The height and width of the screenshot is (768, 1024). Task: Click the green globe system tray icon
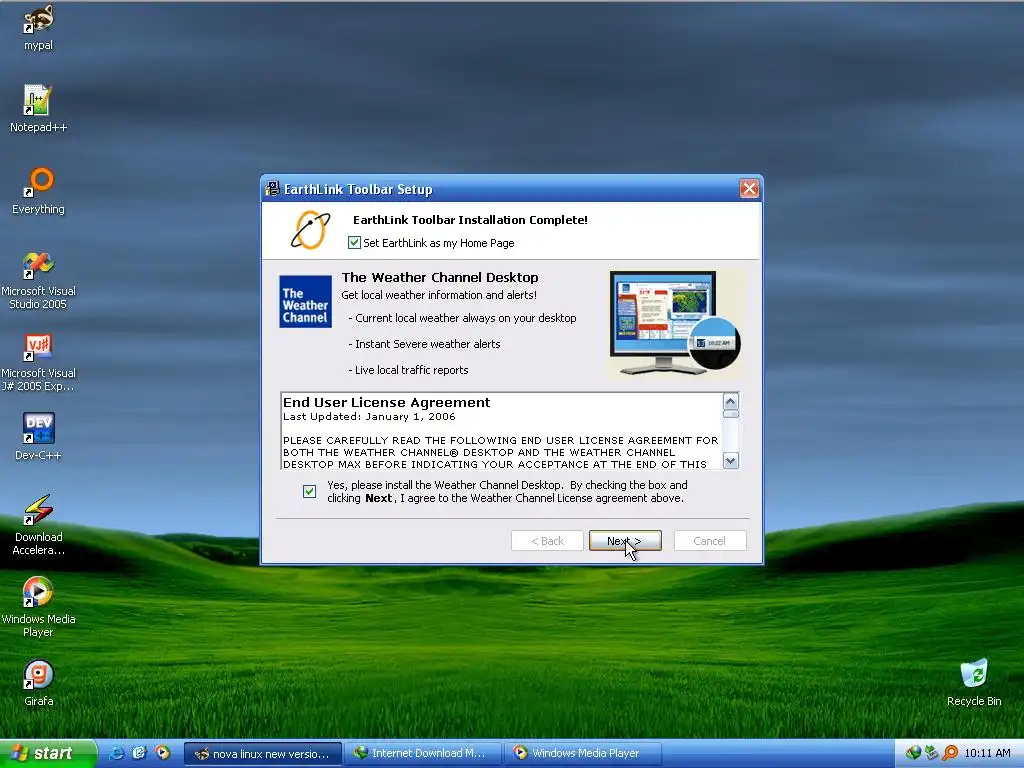pyautogui.click(x=913, y=753)
